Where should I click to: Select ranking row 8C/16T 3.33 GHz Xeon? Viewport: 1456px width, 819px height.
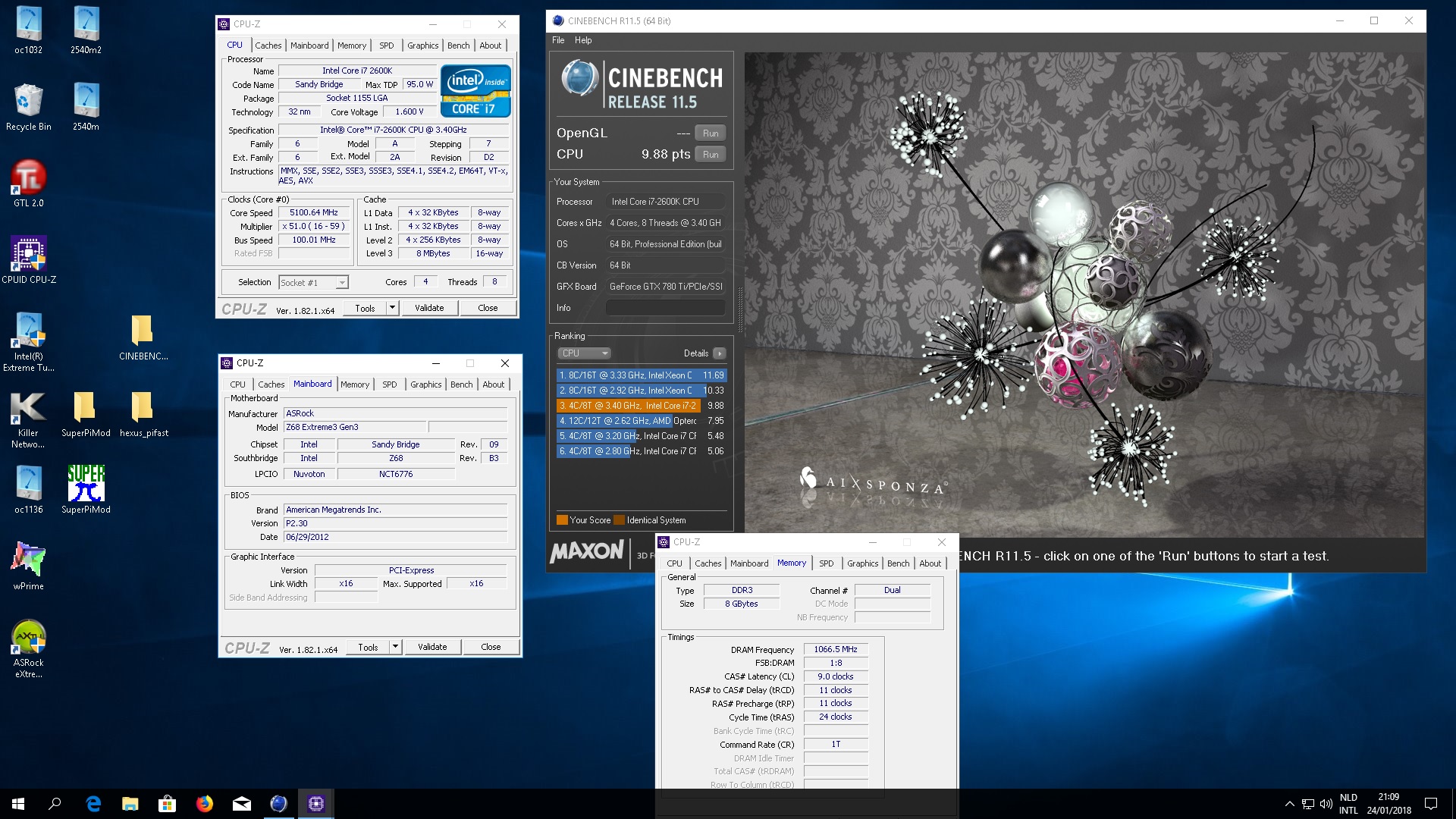pyautogui.click(x=642, y=375)
